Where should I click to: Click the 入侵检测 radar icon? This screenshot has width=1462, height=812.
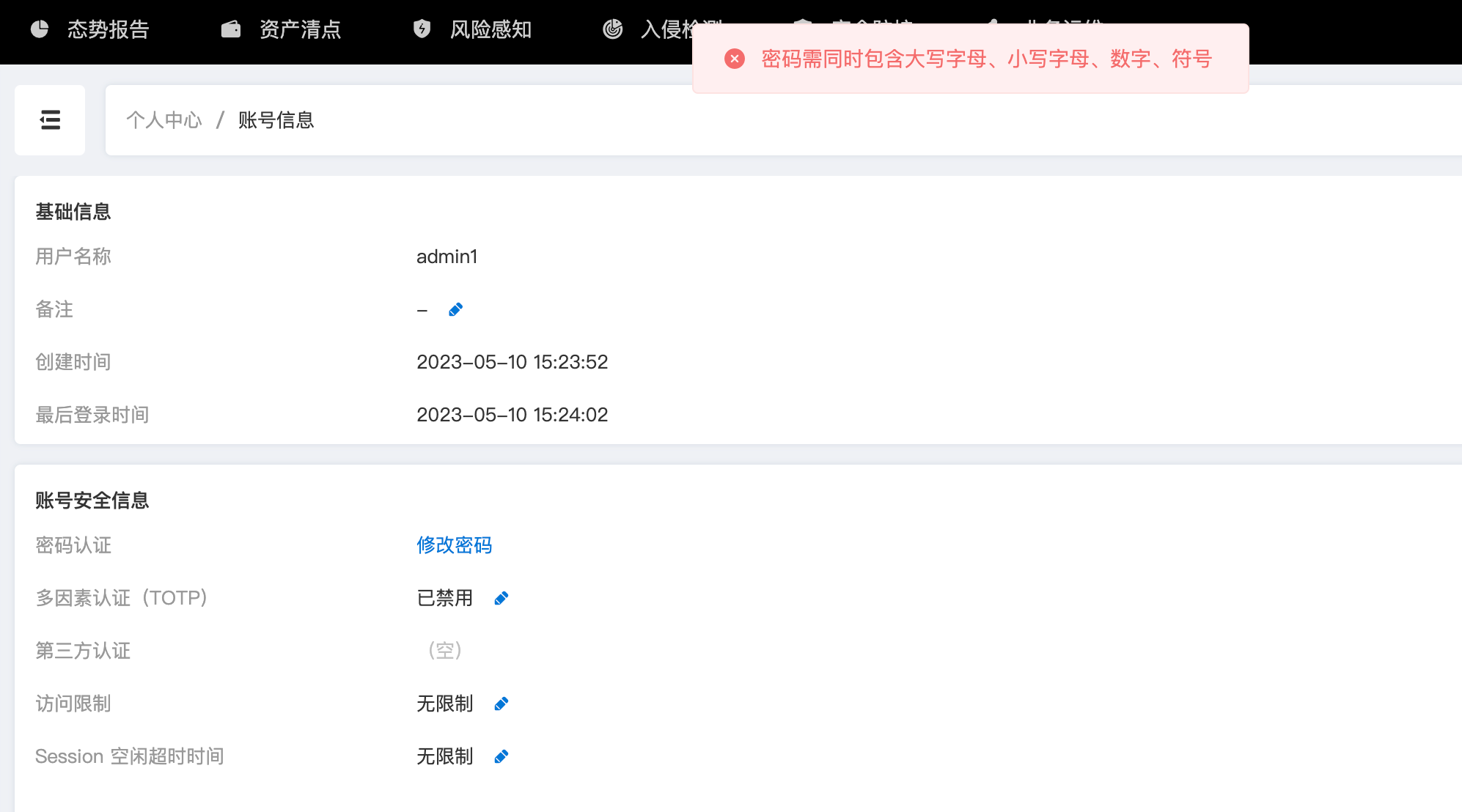tap(612, 29)
